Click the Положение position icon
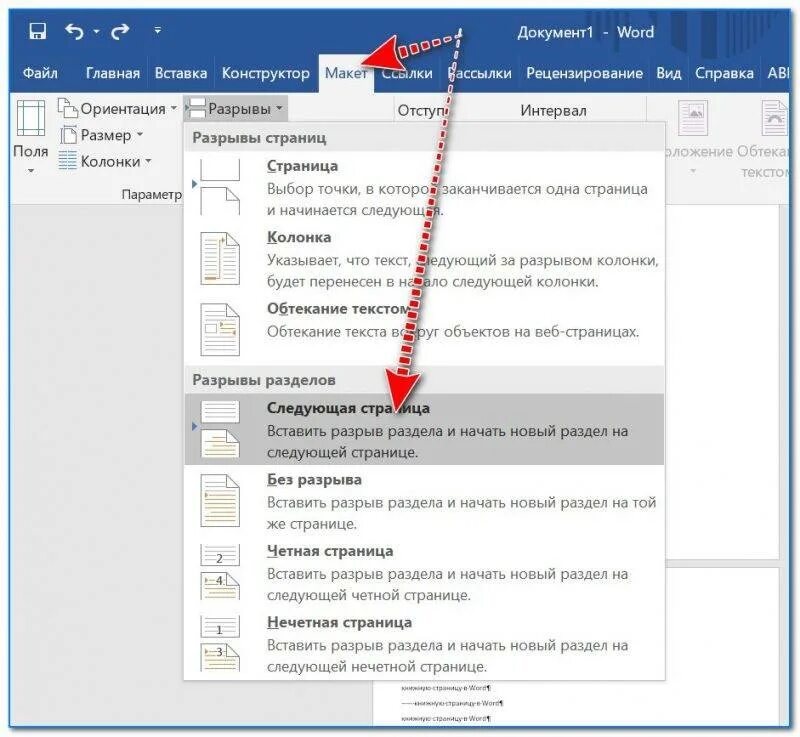The width and height of the screenshot is (800, 737). (x=692, y=118)
